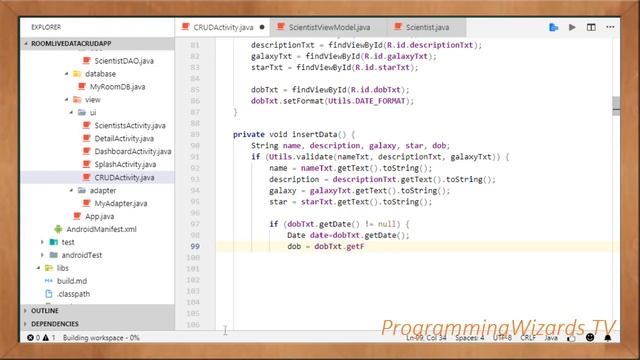640x360 pixels.
Task: Open .classpath file
Action: click(x=73, y=294)
